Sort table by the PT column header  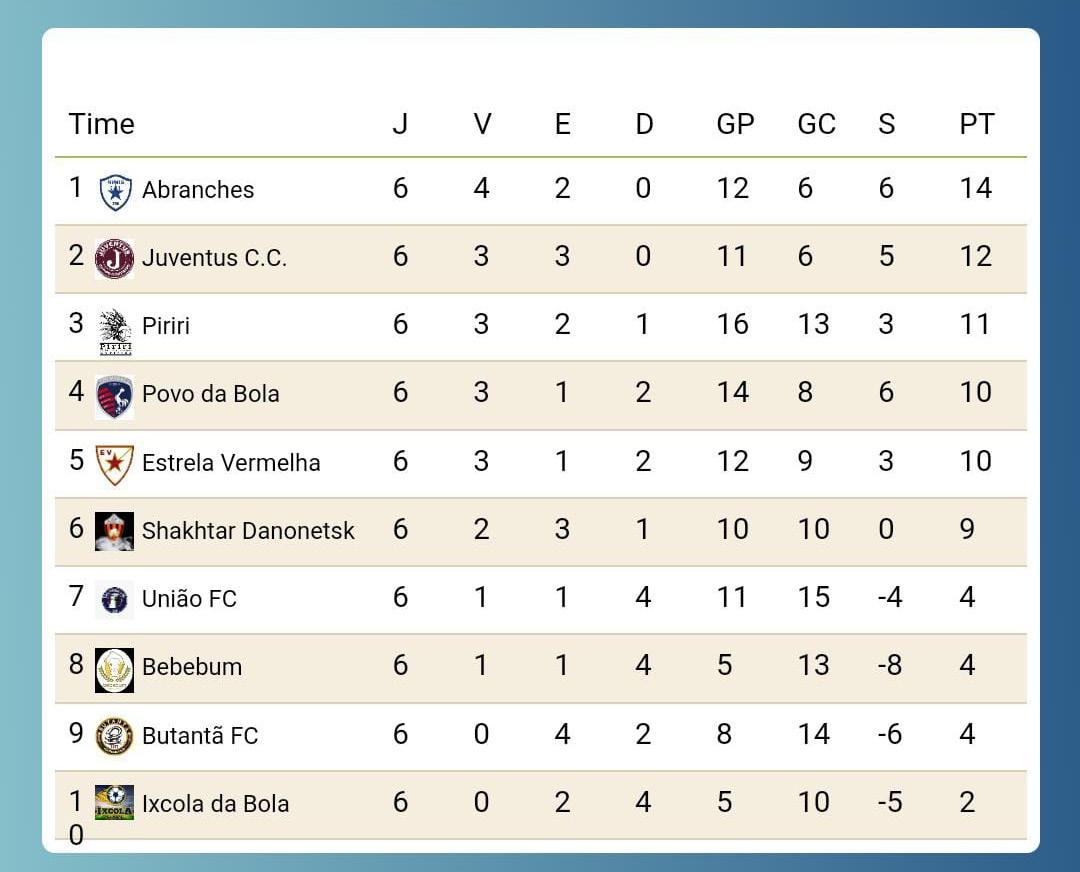[x=976, y=124]
